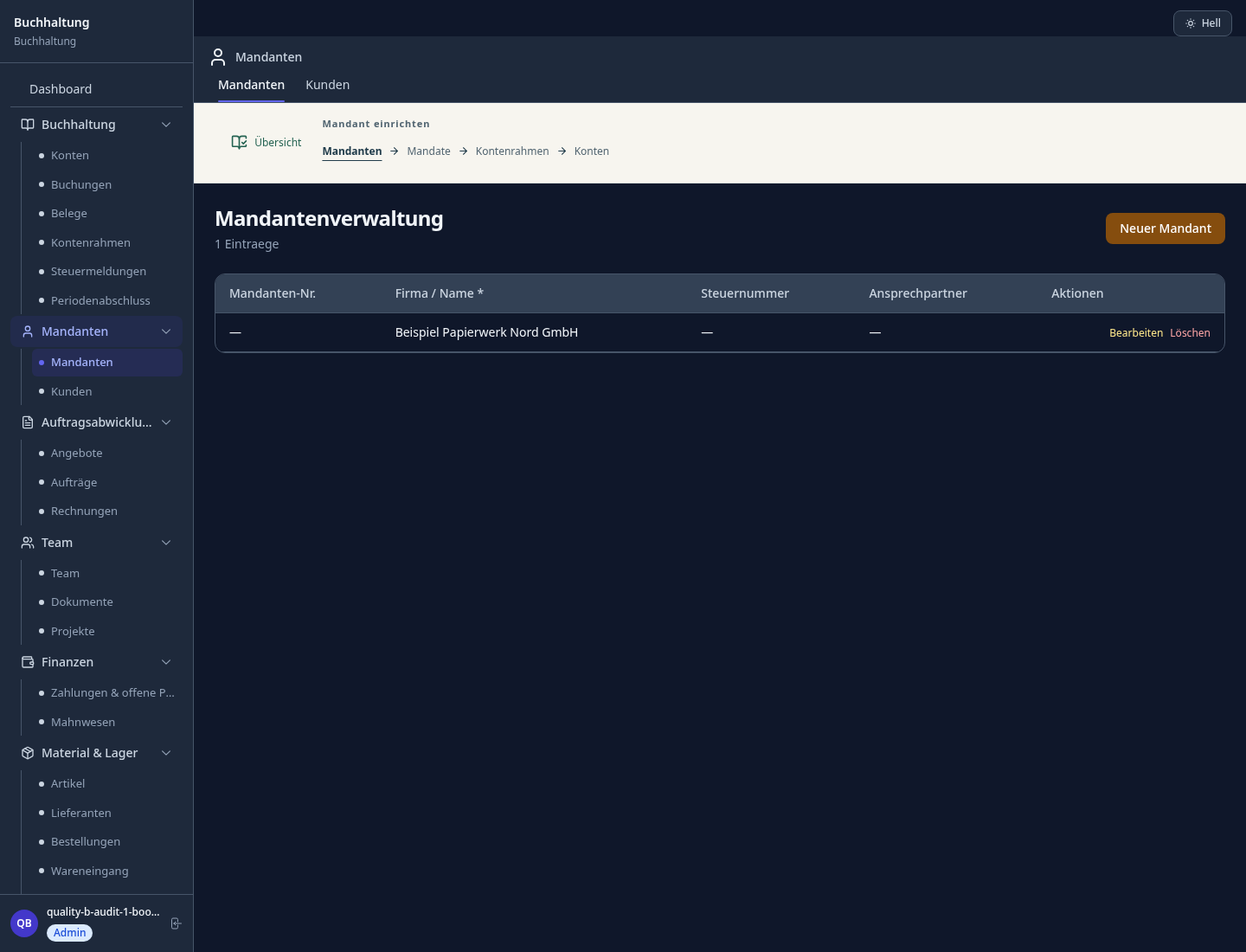Image resolution: width=1246 pixels, height=952 pixels.
Task: Click the quality-b-audit user name
Action: coord(103,912)
